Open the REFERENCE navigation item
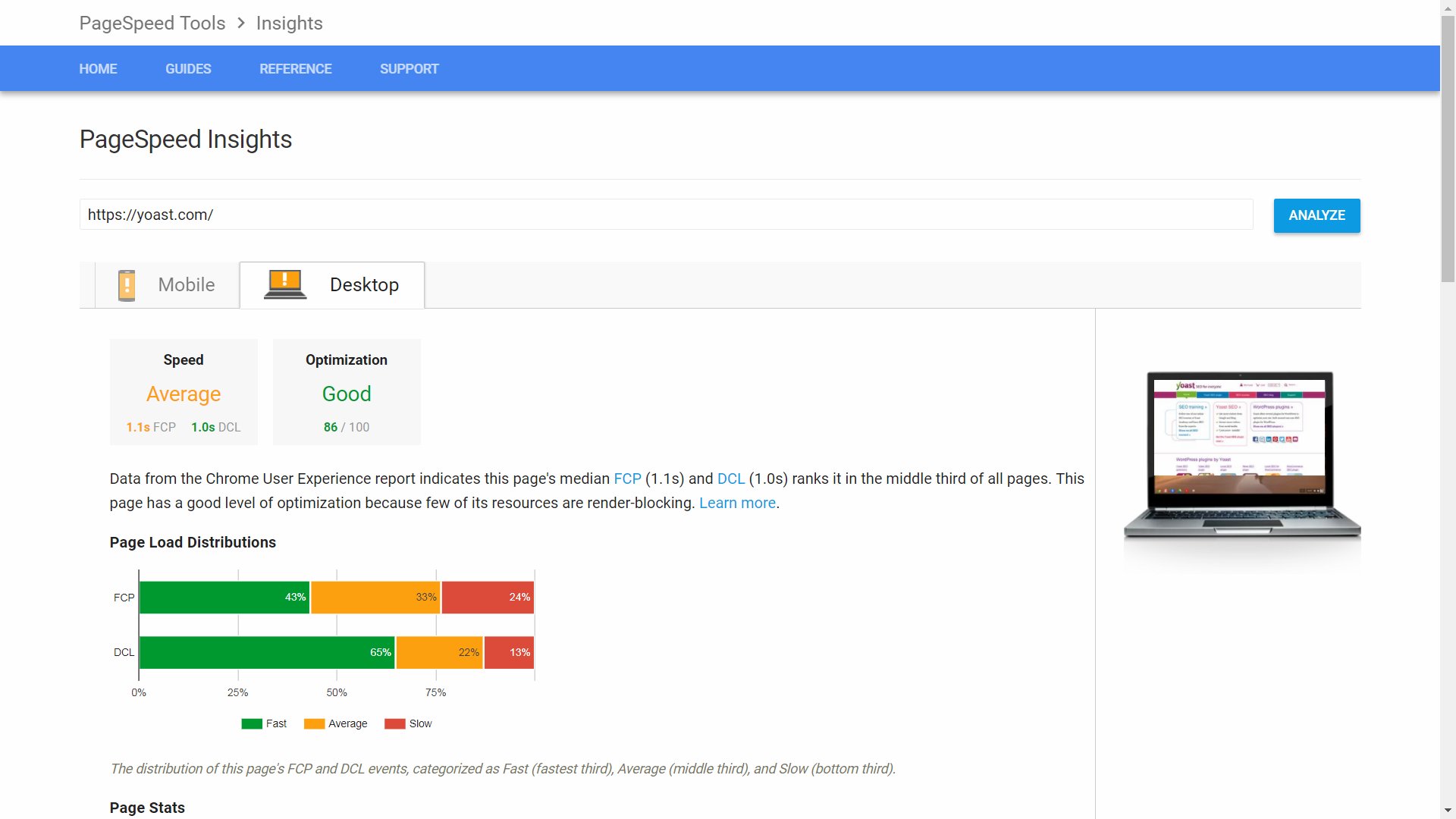 point(296,69)
